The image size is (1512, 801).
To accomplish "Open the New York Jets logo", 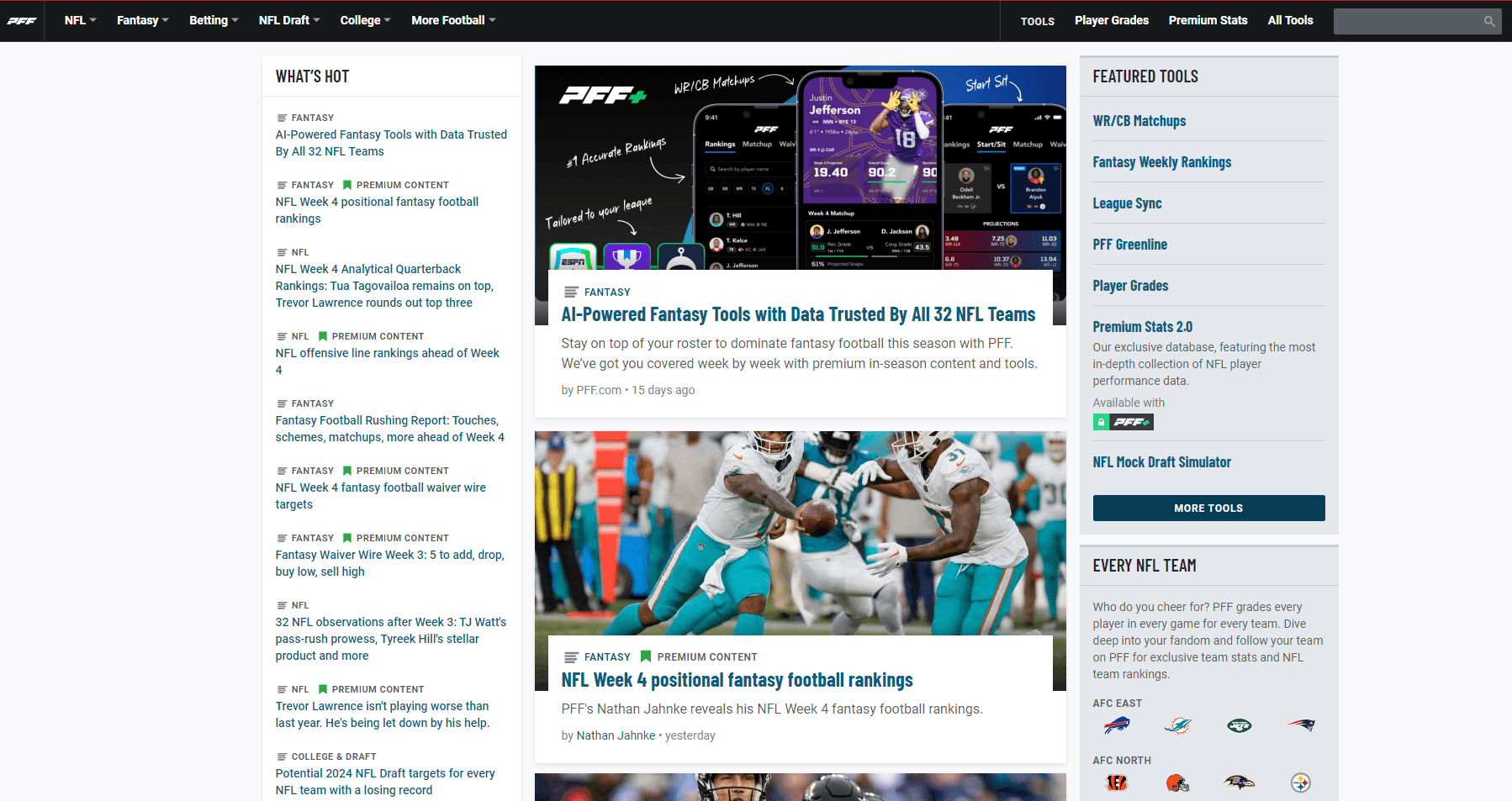I will [1240, 725].
